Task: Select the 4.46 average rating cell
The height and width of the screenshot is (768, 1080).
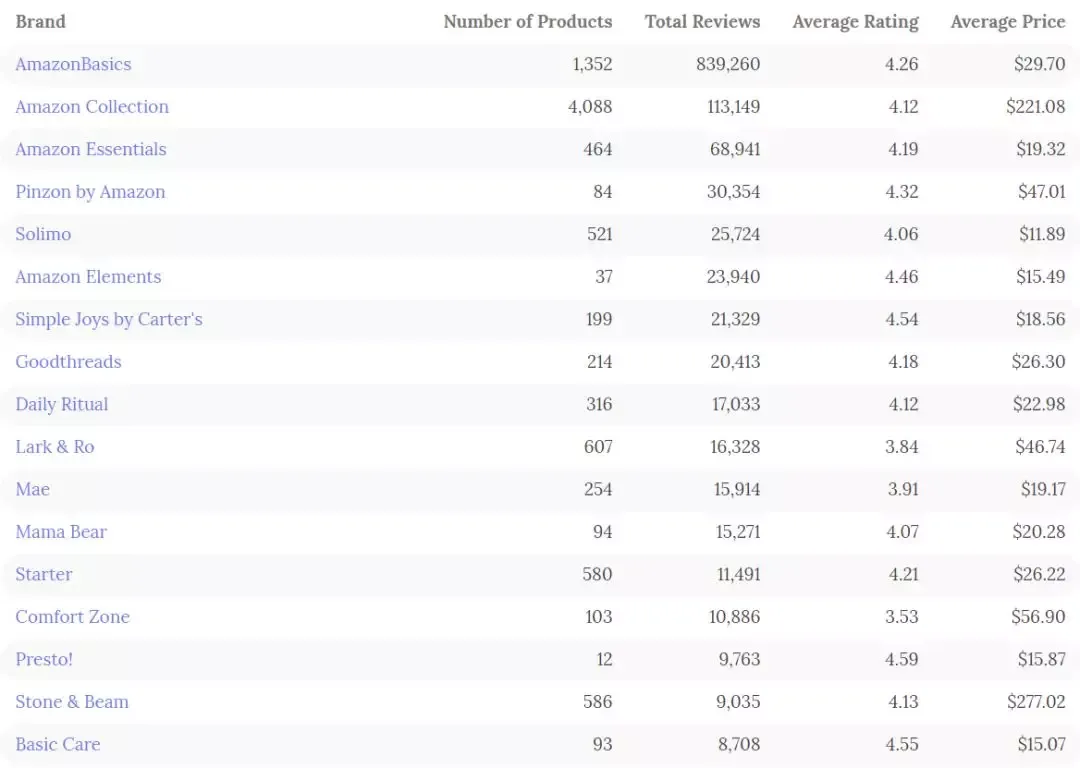Action: pos(902,277)
